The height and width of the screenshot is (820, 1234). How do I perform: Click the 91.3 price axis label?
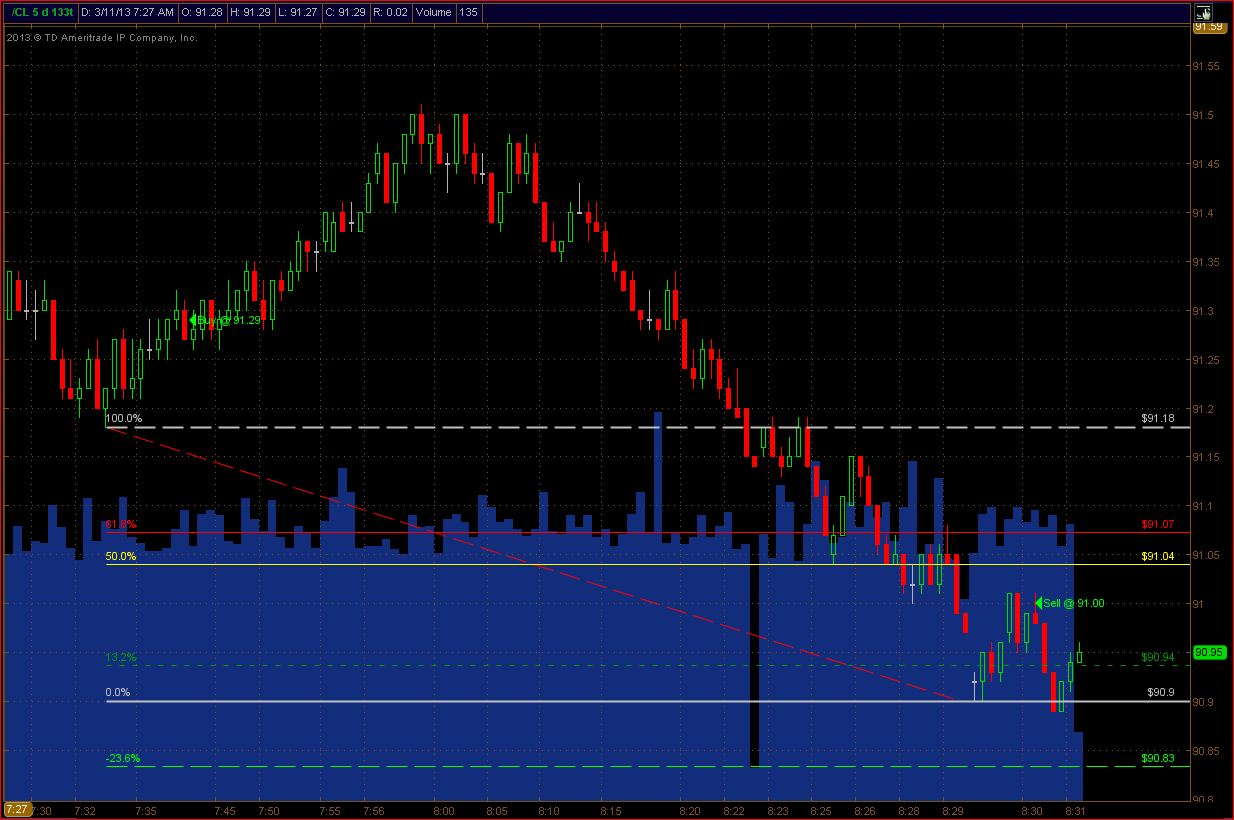click(1203, 311)
